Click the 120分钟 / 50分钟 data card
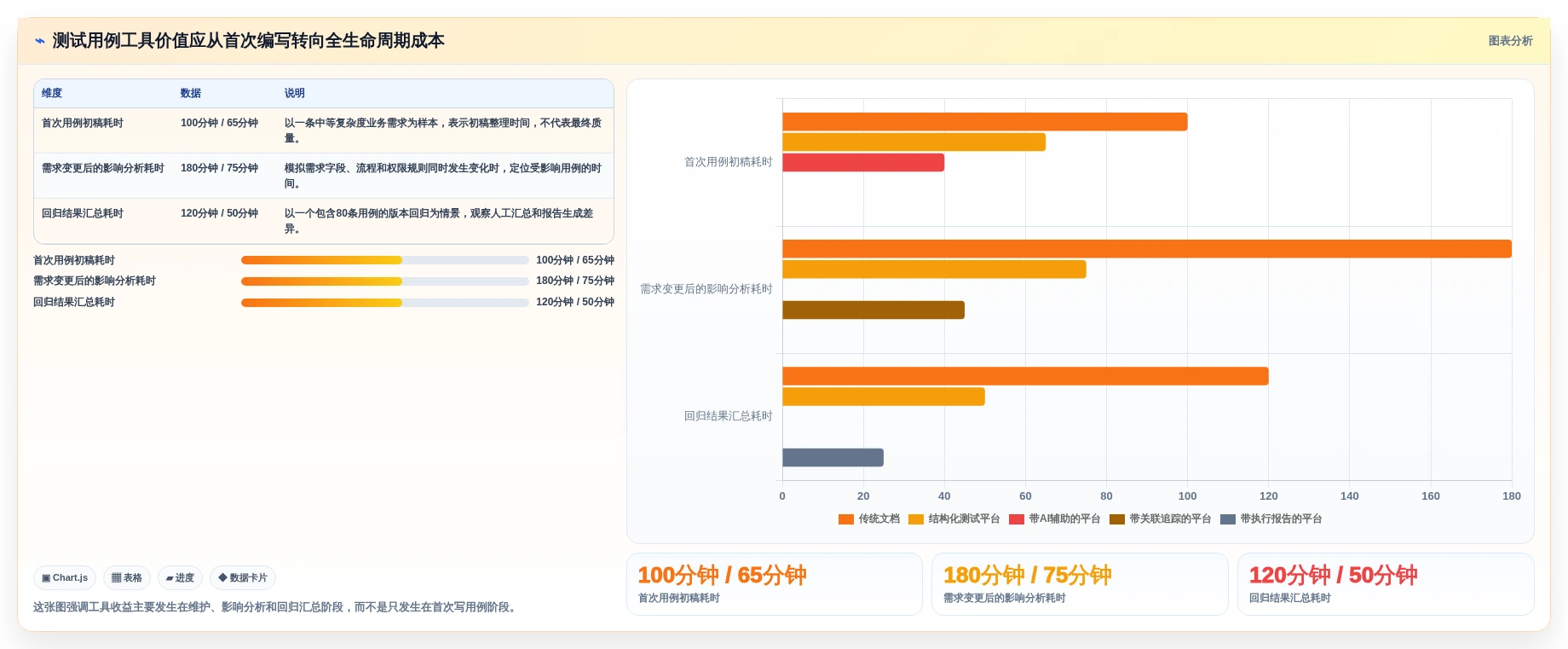 coord(1386,584)
